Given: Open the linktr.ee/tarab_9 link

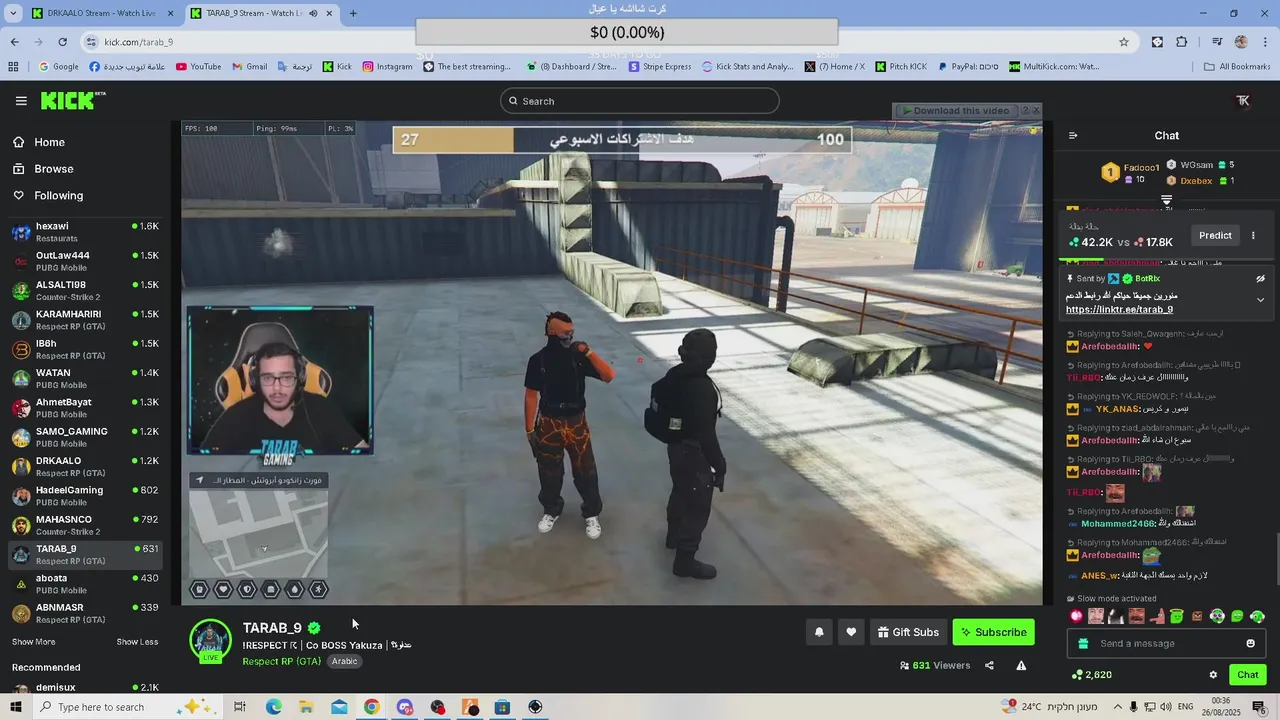Looking at the screenshot, I should (1119, 310).
